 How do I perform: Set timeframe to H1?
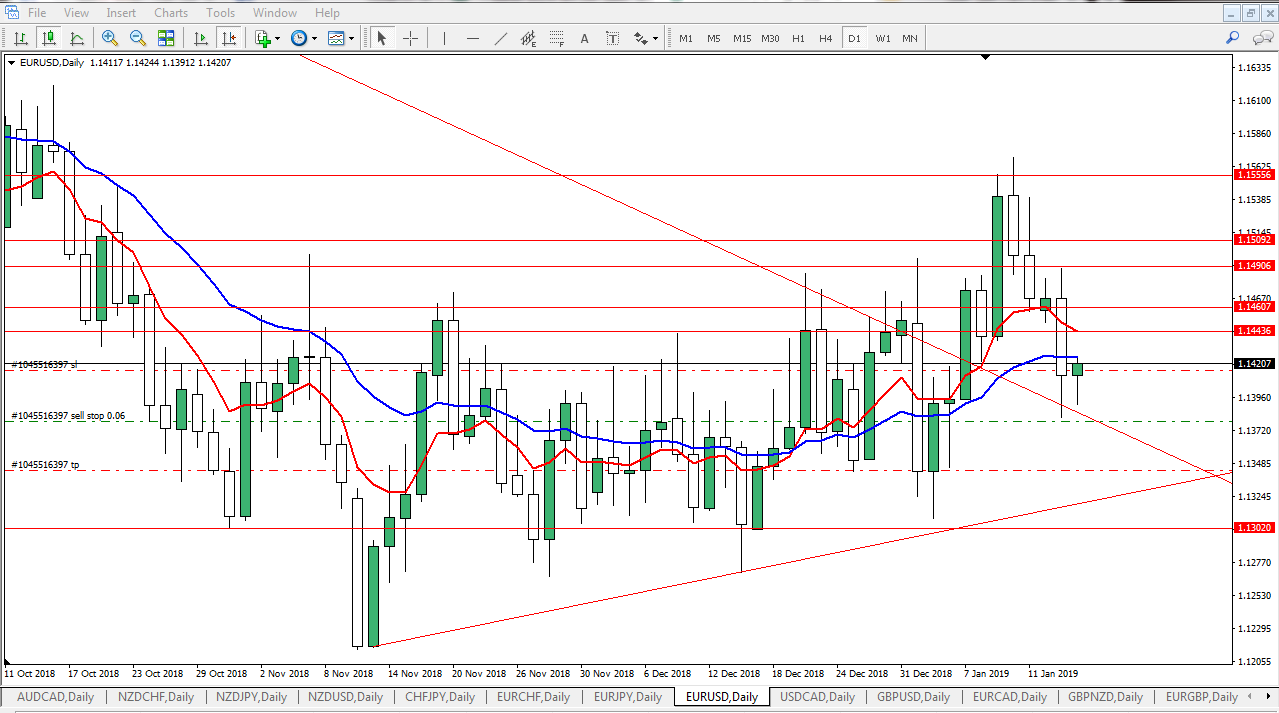(x=798, y=38)
